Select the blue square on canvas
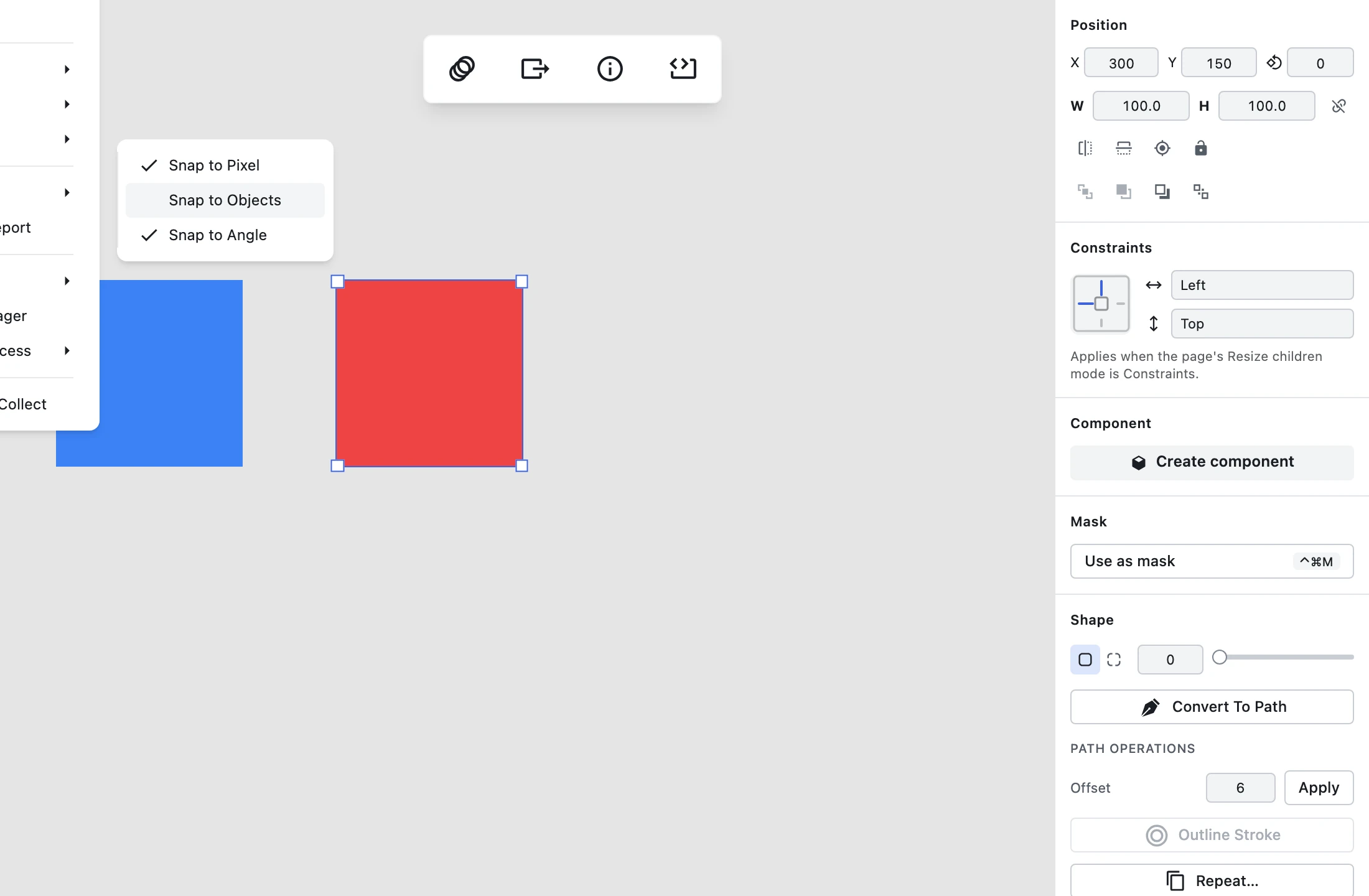 [171, 373]
